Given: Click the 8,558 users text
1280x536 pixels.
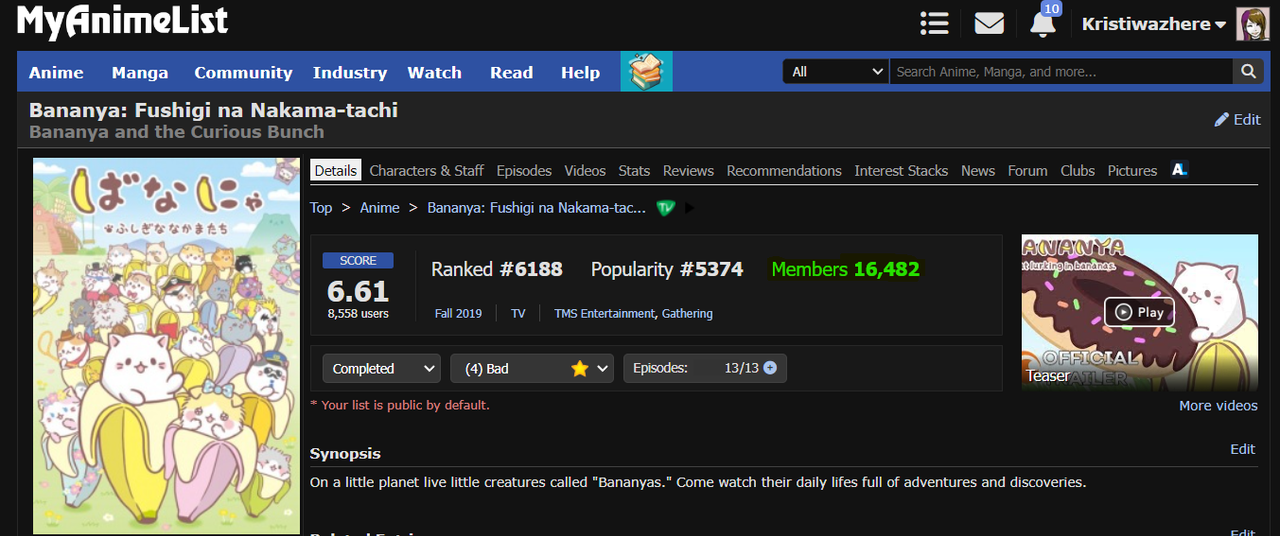Looking at the screenshot, I should [358, 313].
